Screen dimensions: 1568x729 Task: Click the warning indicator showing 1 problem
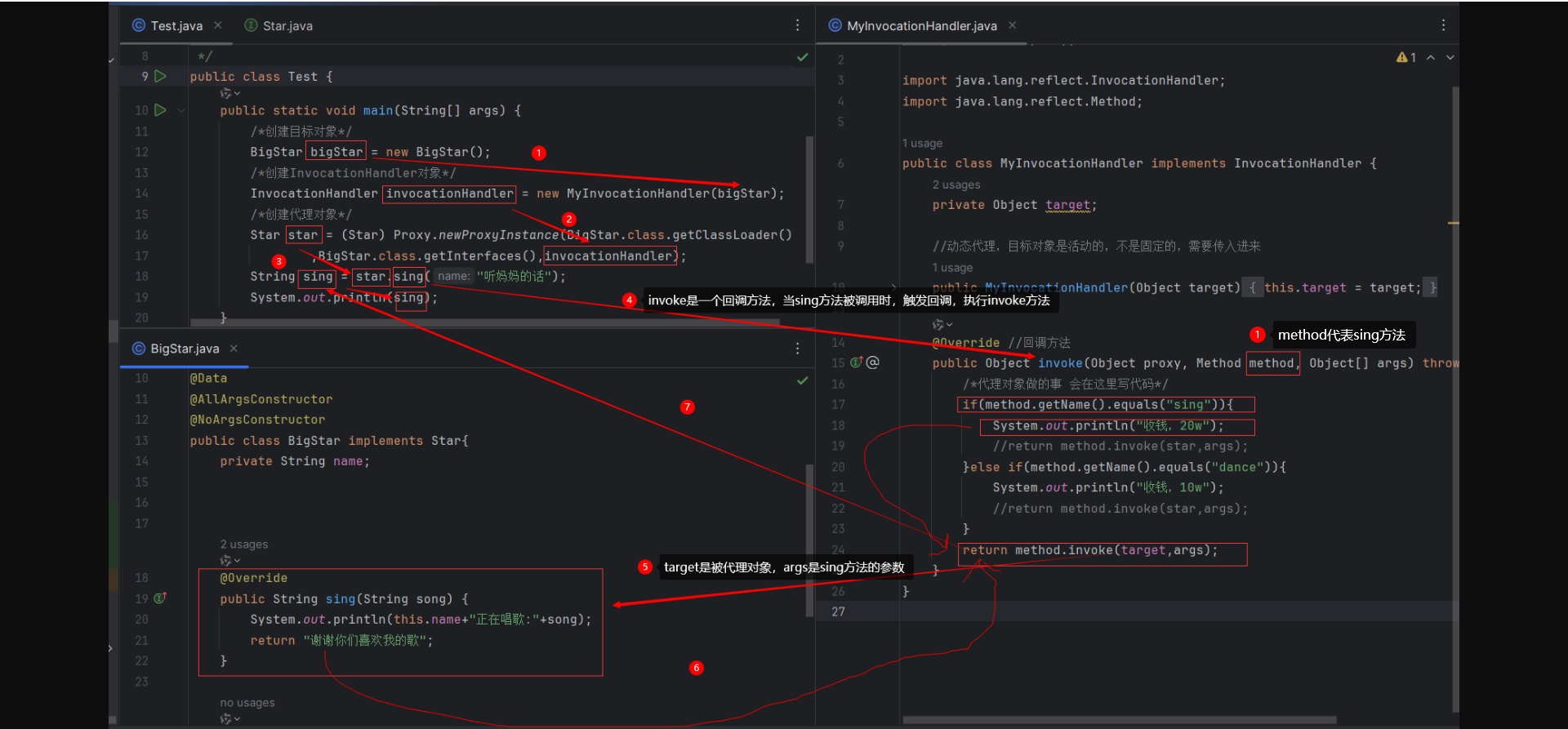(x=1406, y=57)
